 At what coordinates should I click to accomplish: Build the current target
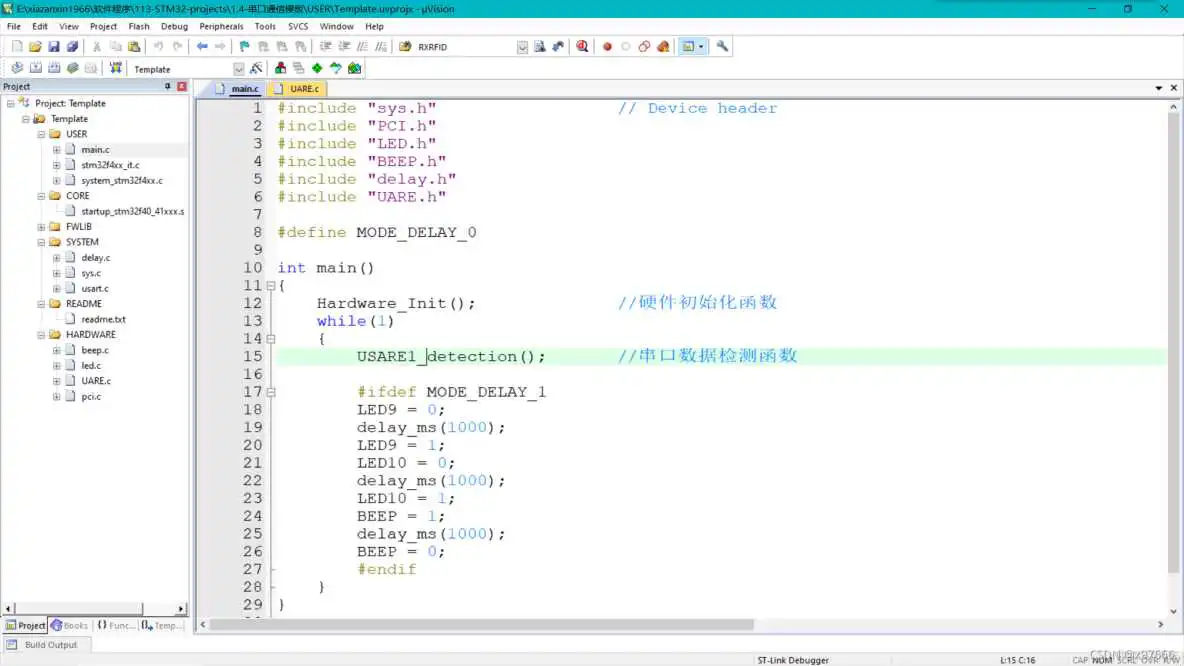point(35,68)
